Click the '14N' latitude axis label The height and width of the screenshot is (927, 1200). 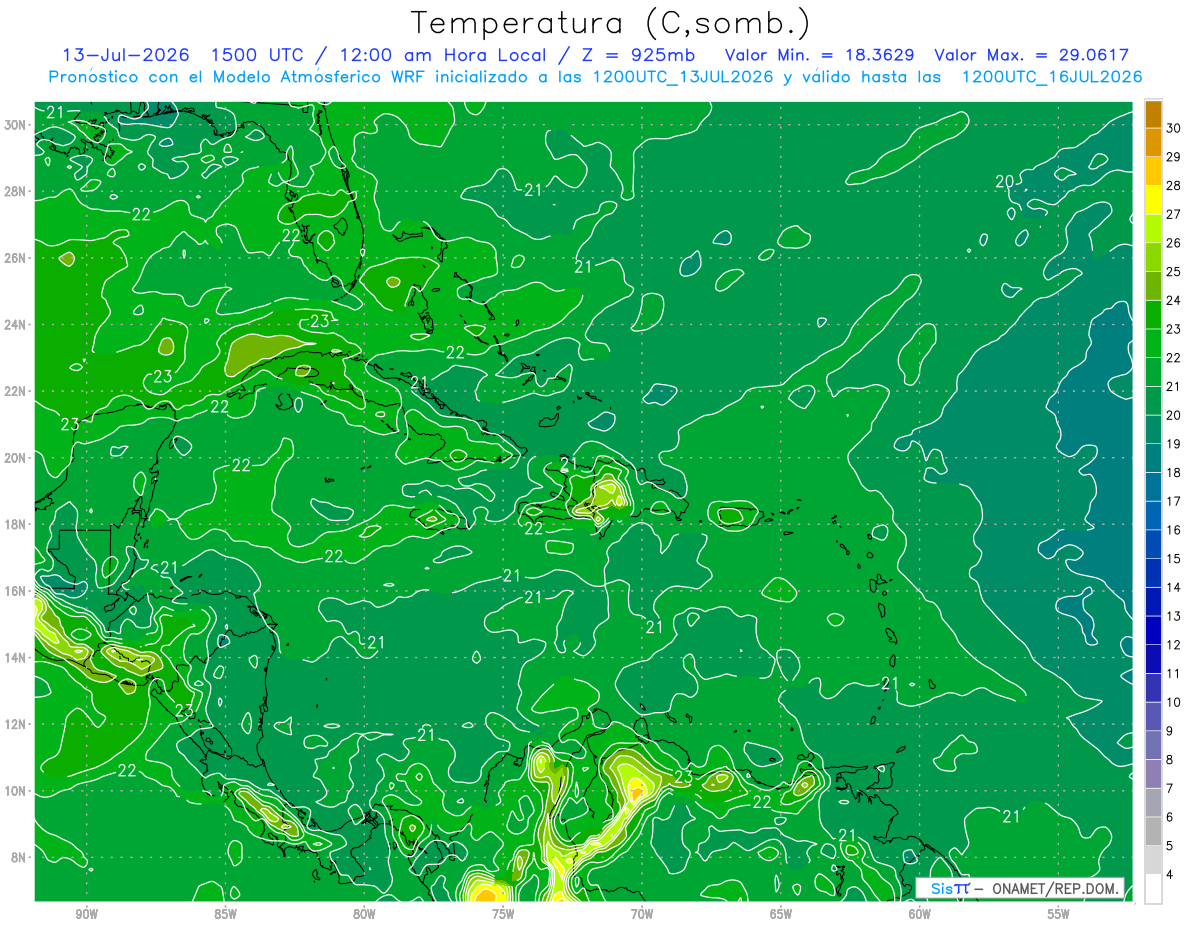16,658
